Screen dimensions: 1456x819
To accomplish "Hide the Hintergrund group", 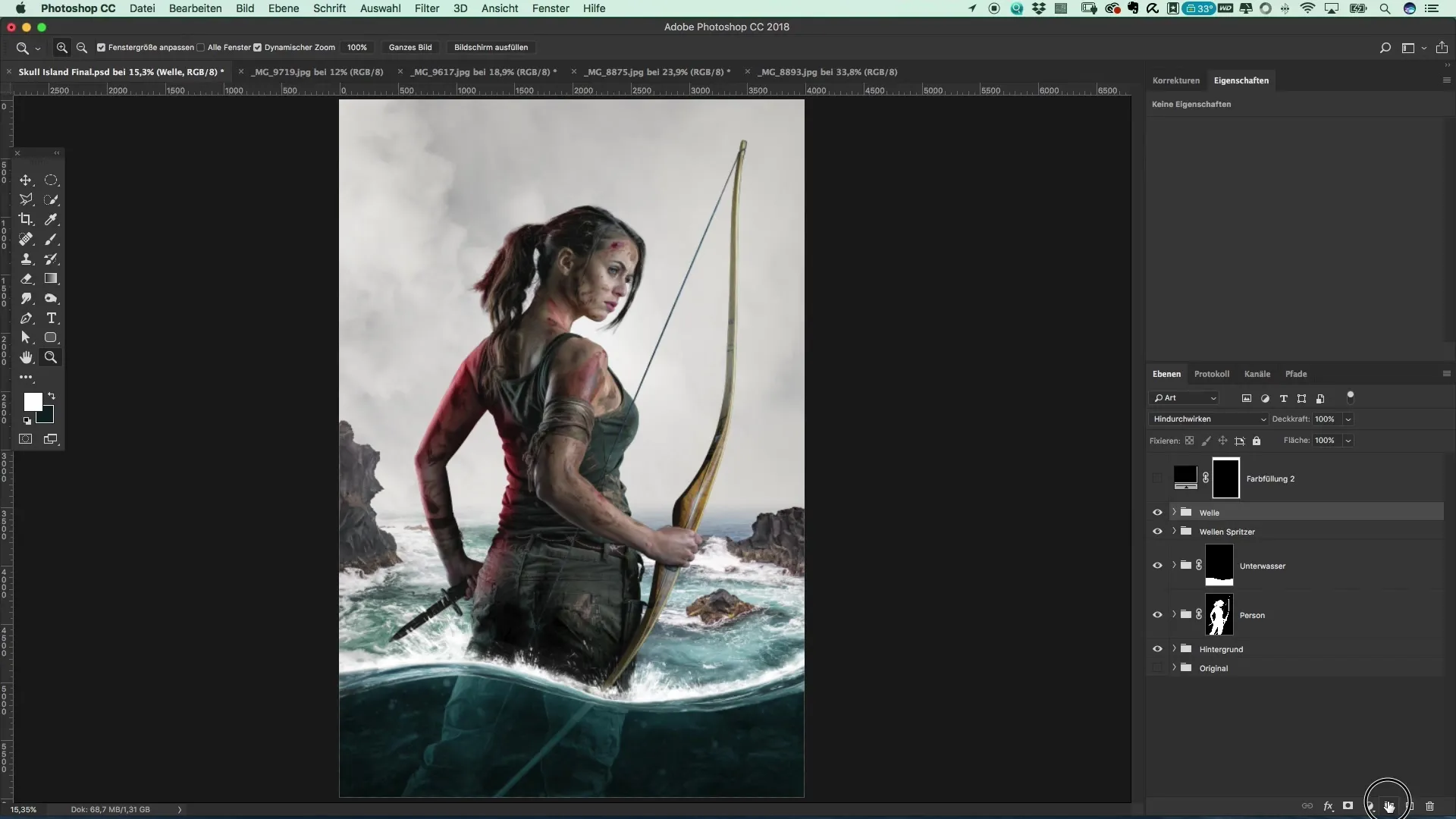I will [x=1157, y=649].
